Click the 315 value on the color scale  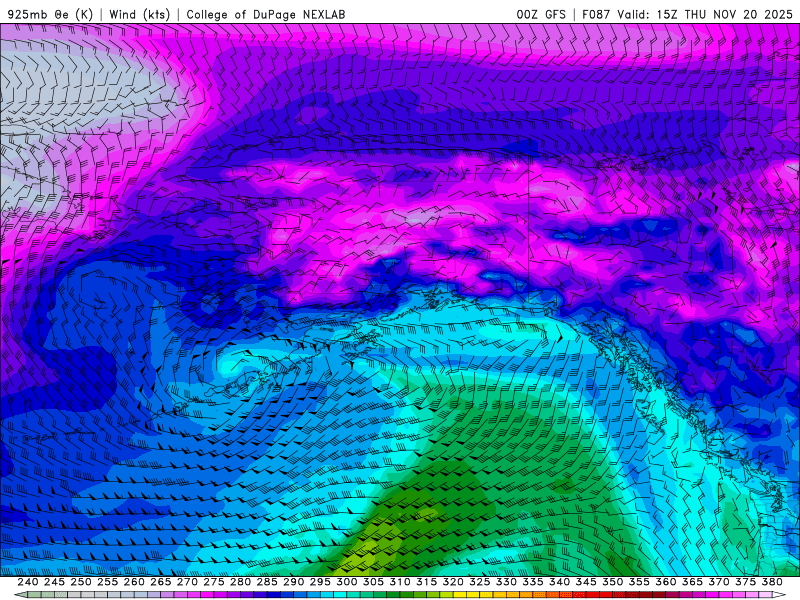point(426,582)
